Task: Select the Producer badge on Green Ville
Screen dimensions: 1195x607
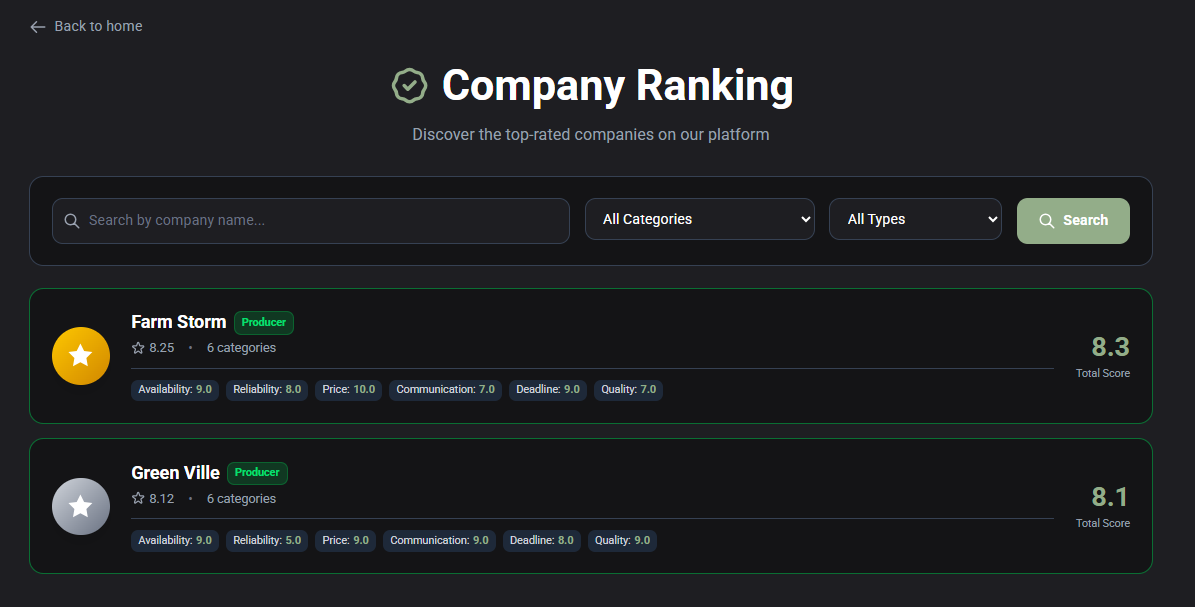Action: [257, 472]
